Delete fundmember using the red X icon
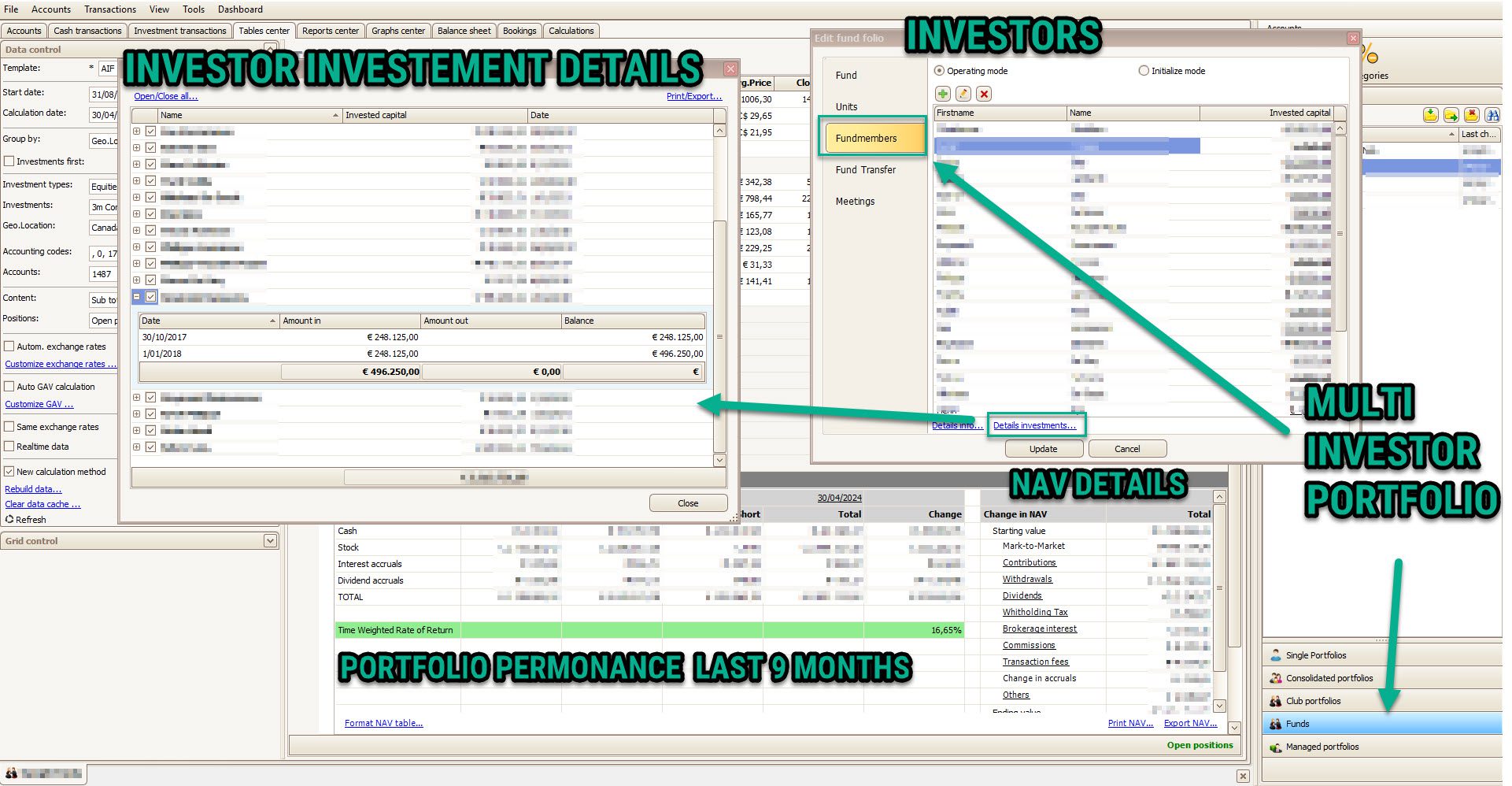 pos(984,93)
